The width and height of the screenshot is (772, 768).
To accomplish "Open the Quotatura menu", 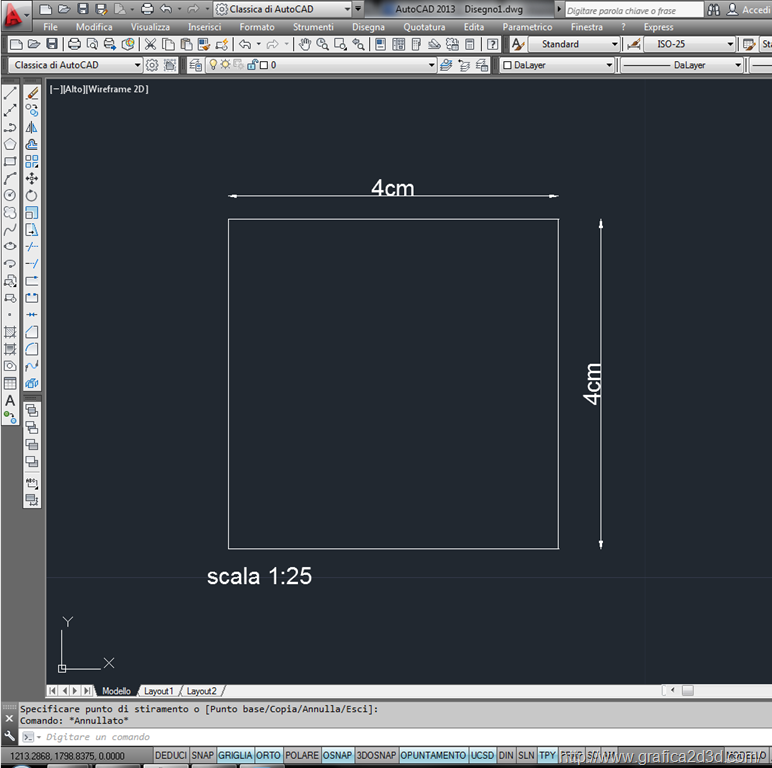I will coord(424,27).
